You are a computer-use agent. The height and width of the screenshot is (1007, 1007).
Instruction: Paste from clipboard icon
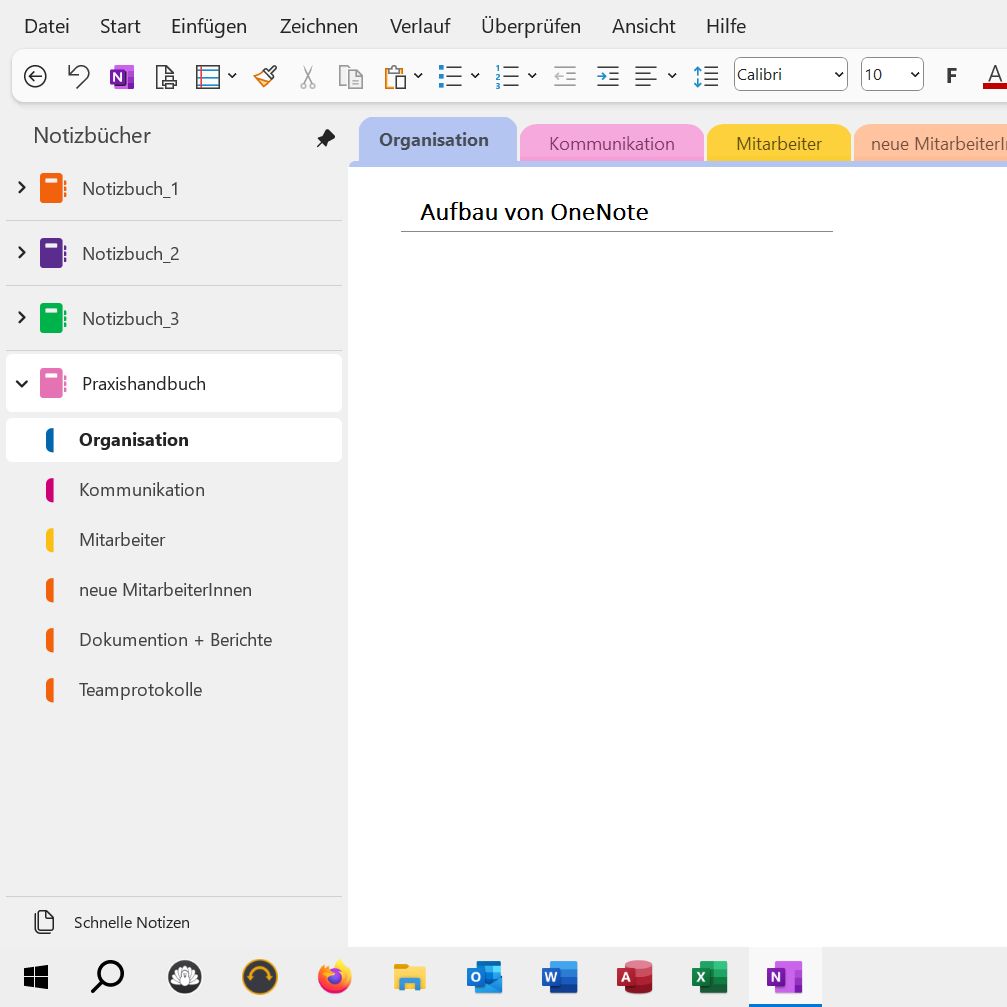[395, 77]
